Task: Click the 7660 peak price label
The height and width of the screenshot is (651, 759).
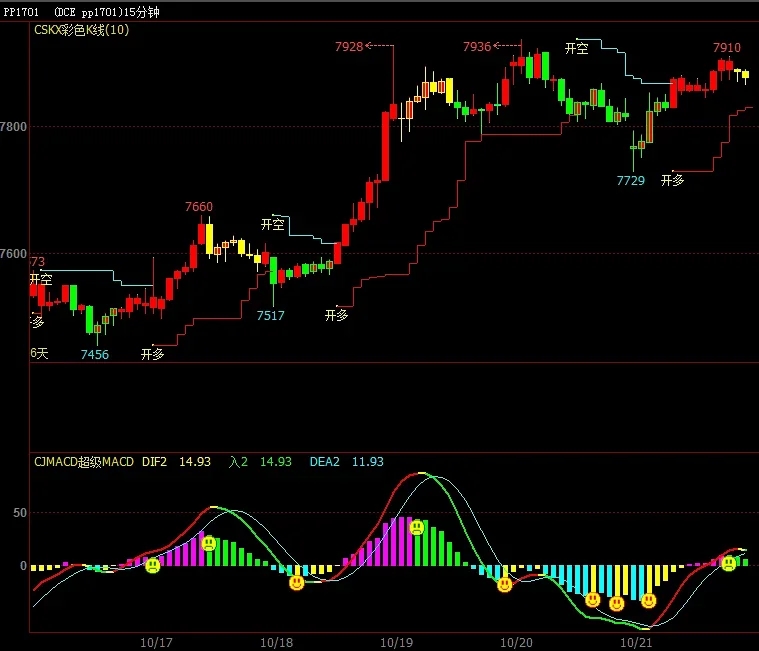Action: 198,207
